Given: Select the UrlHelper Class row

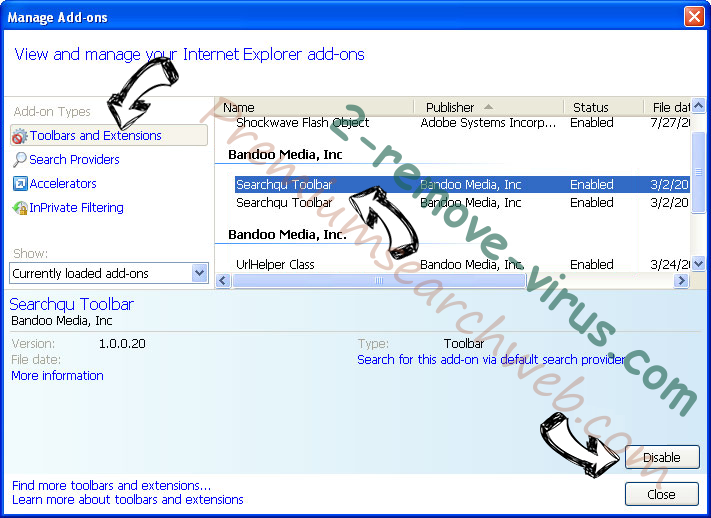Looking at the screenshot, I should pos(462,264).
